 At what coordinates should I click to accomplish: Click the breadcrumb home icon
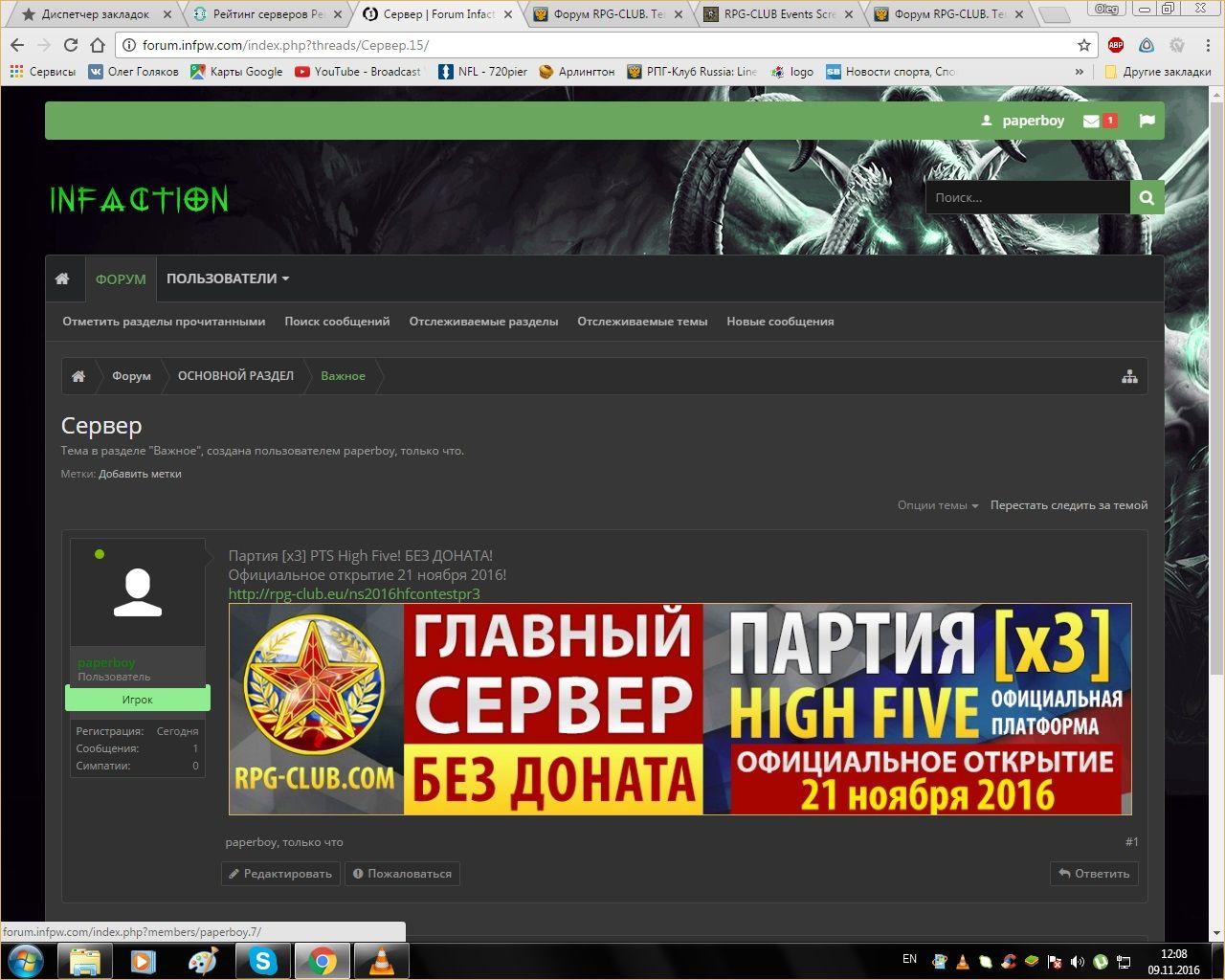(x=78, y=376)
